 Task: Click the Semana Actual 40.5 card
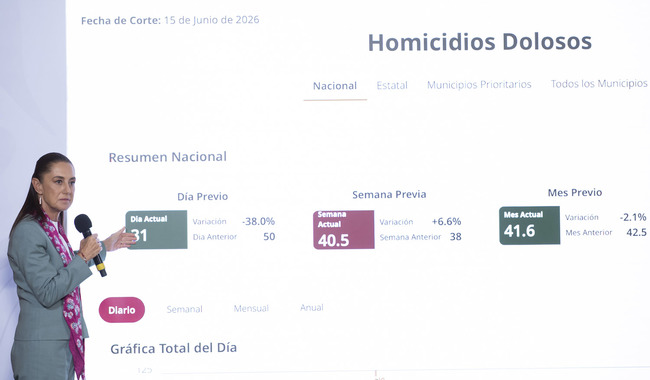(344, 230)
